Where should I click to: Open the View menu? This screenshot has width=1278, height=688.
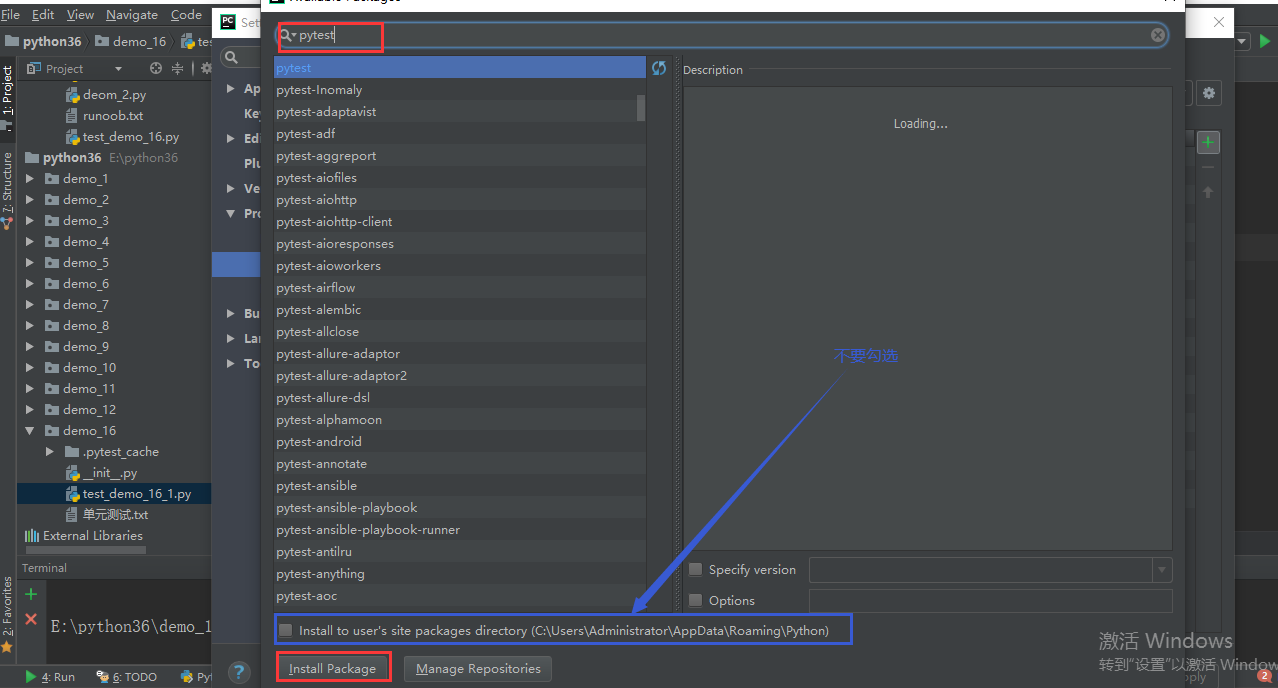(80, 15)
